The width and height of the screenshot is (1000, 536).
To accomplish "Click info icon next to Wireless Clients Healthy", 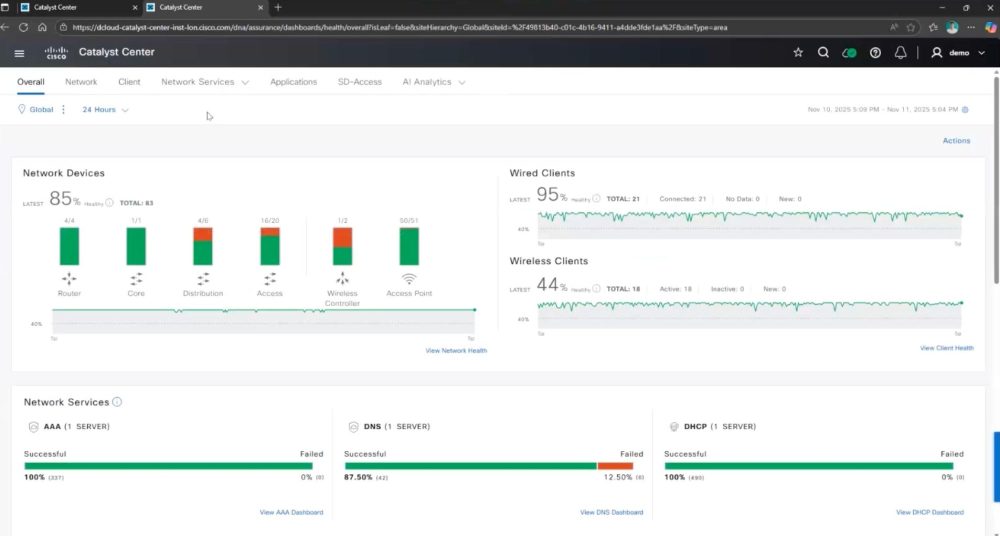I will tap(596, 288).
